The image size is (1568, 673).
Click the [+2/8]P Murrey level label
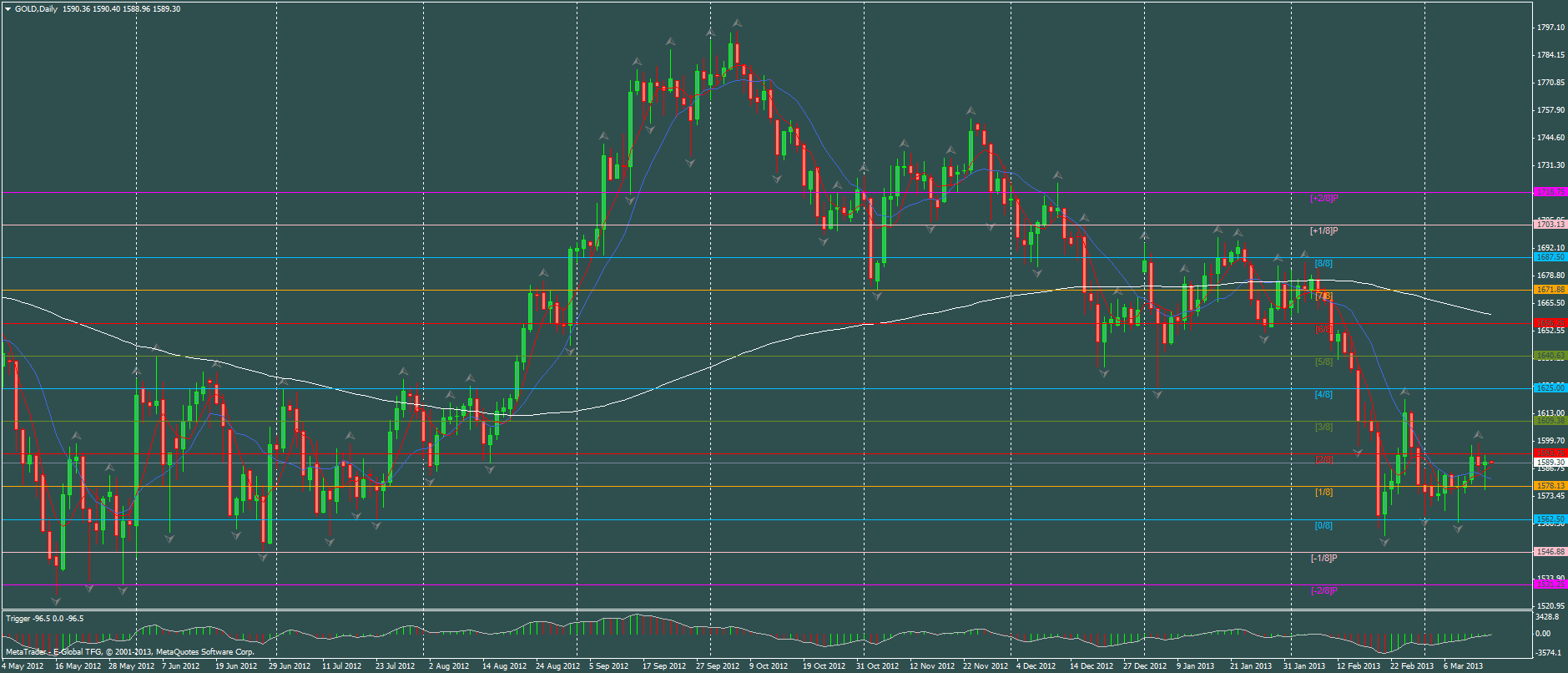click(x=1323, y=199)
